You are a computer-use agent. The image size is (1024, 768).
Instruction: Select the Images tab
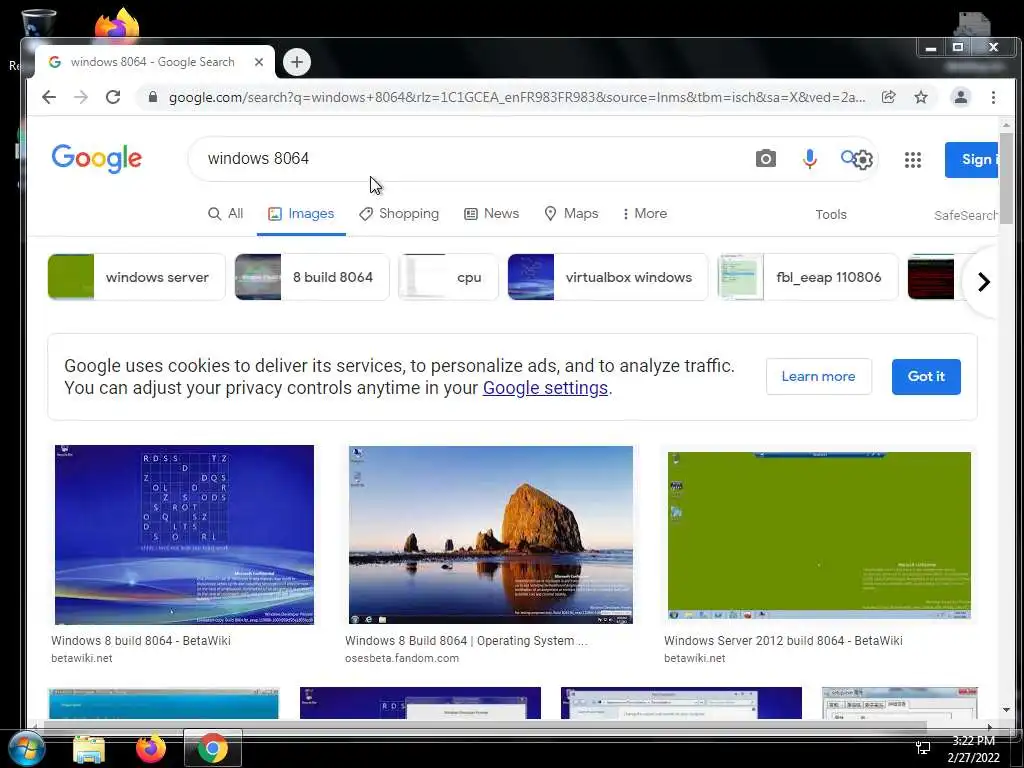(x=301, y=214)
